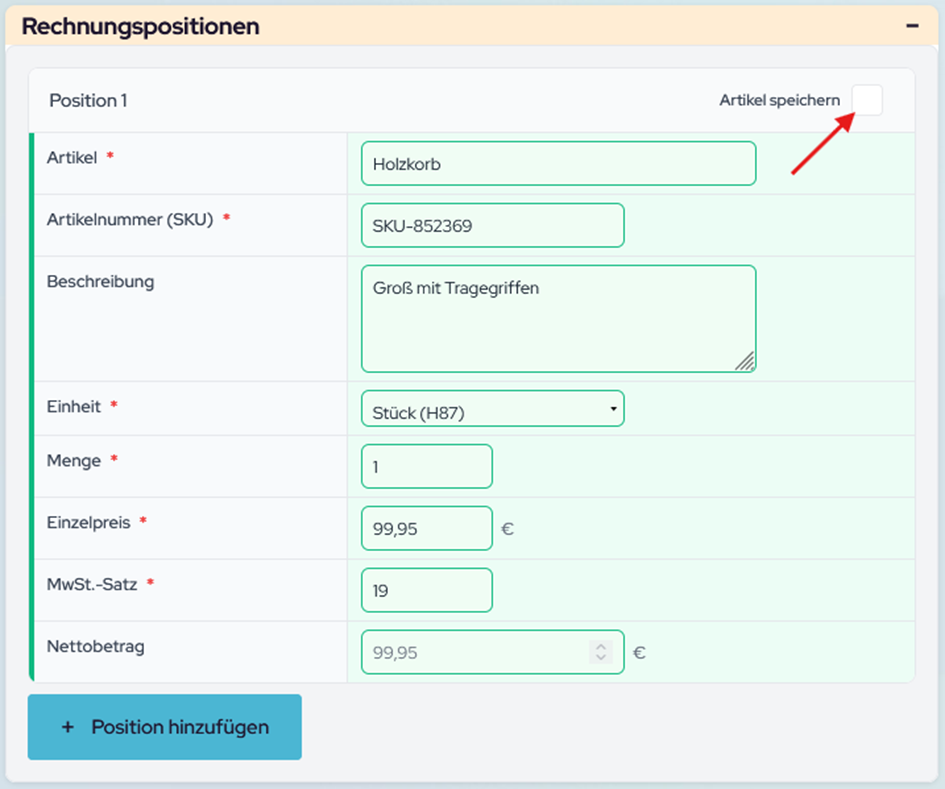The image size is (945, 789).
Task: Click the Rechnungspositionen section title
Action: pos(140,26)
